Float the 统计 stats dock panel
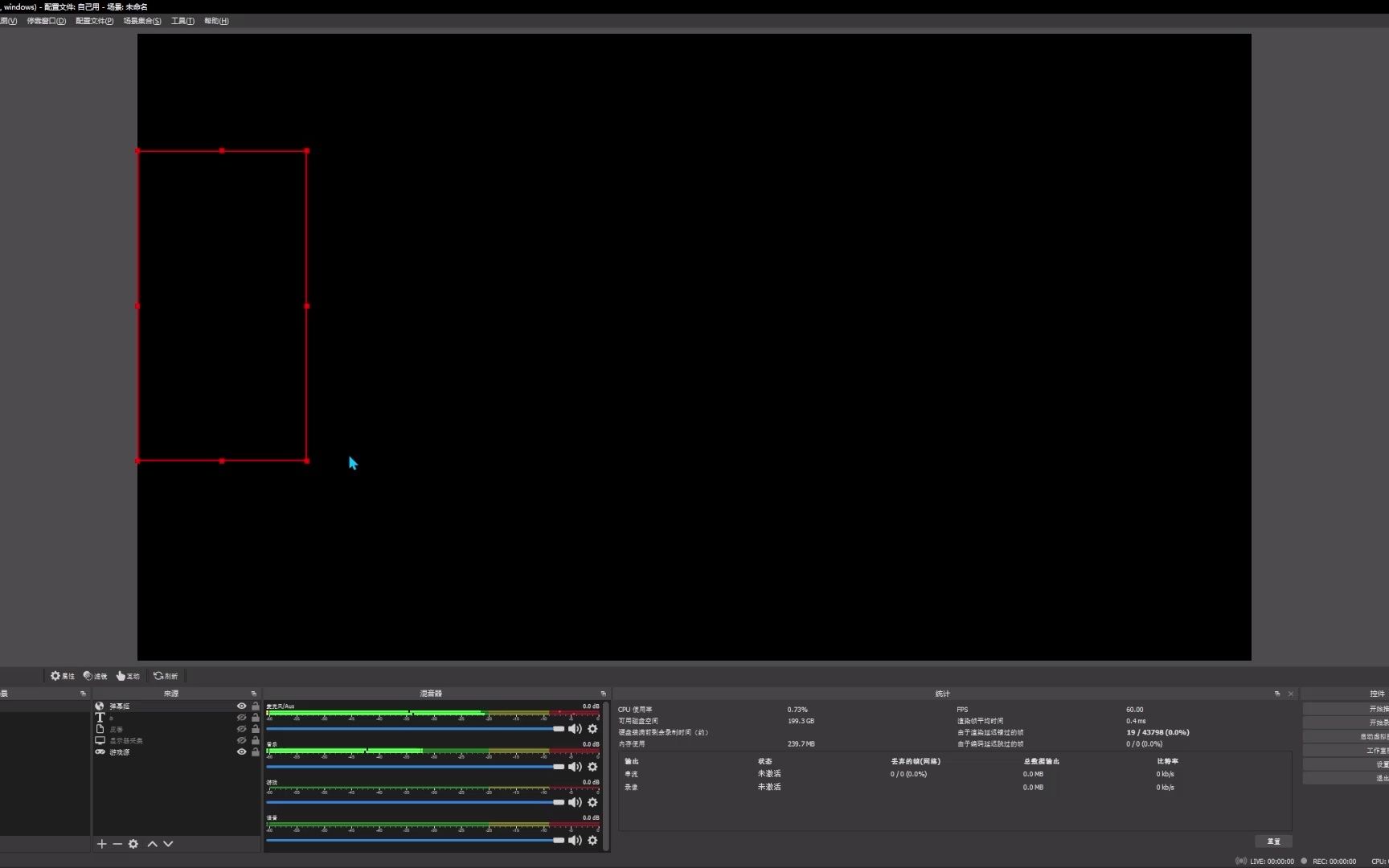This screenshot has width=1389, height=868. [1277, 694]
